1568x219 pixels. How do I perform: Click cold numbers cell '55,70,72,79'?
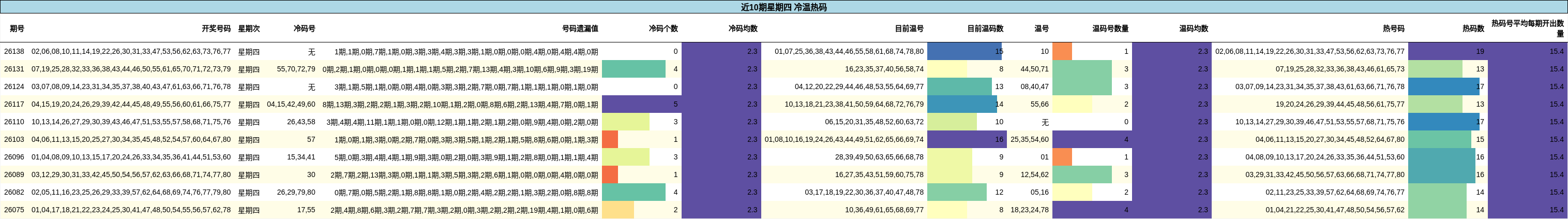point(296,69)
